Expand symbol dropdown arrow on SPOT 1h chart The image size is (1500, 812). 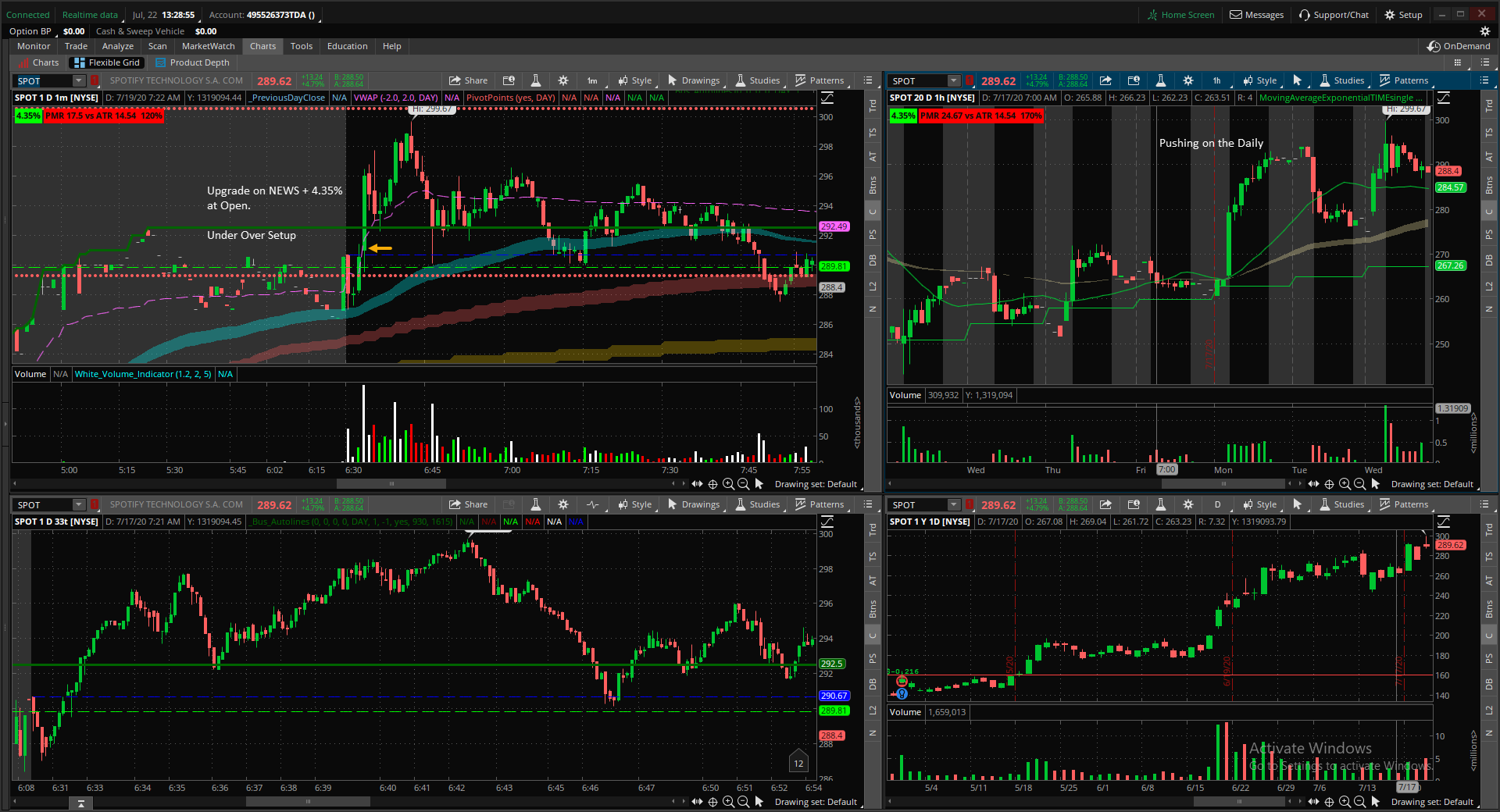953,80
